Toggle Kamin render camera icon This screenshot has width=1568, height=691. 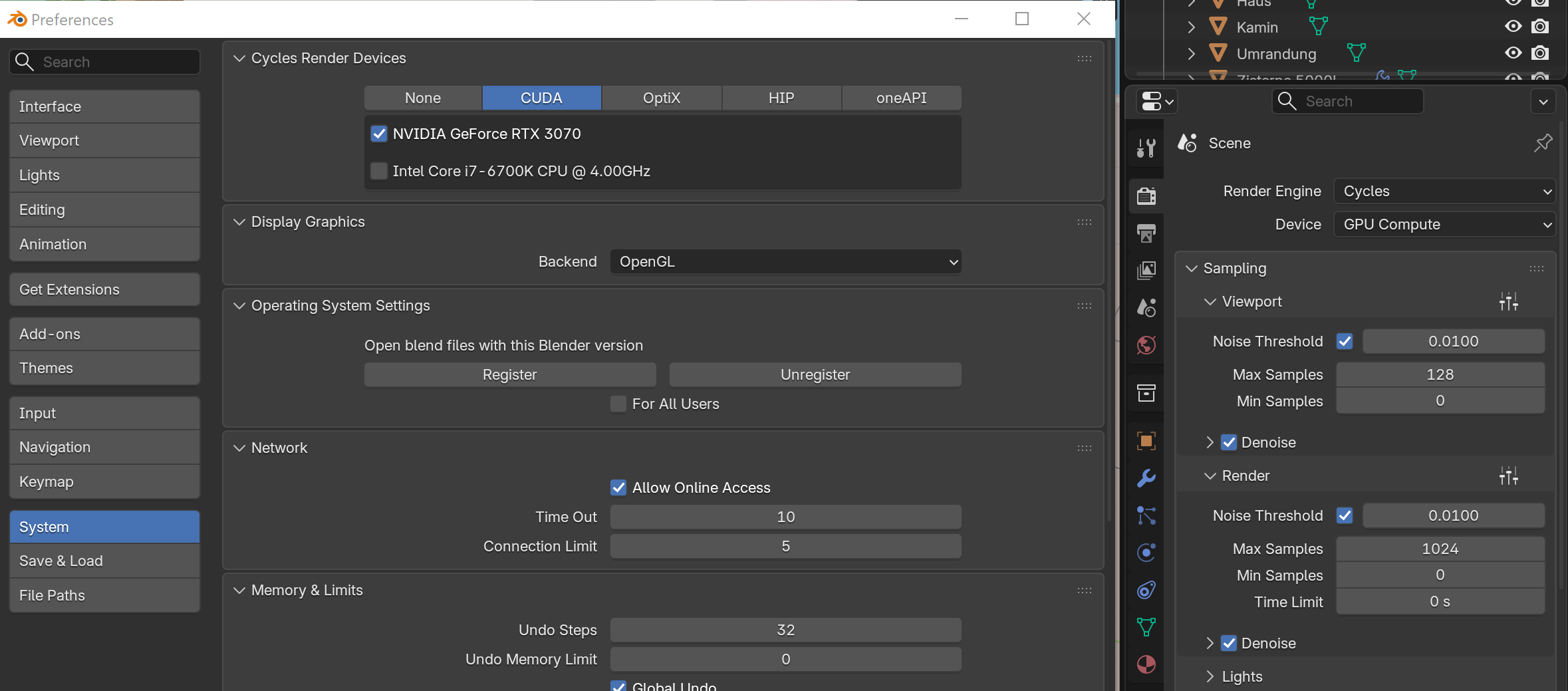[x=1540, y=27]
